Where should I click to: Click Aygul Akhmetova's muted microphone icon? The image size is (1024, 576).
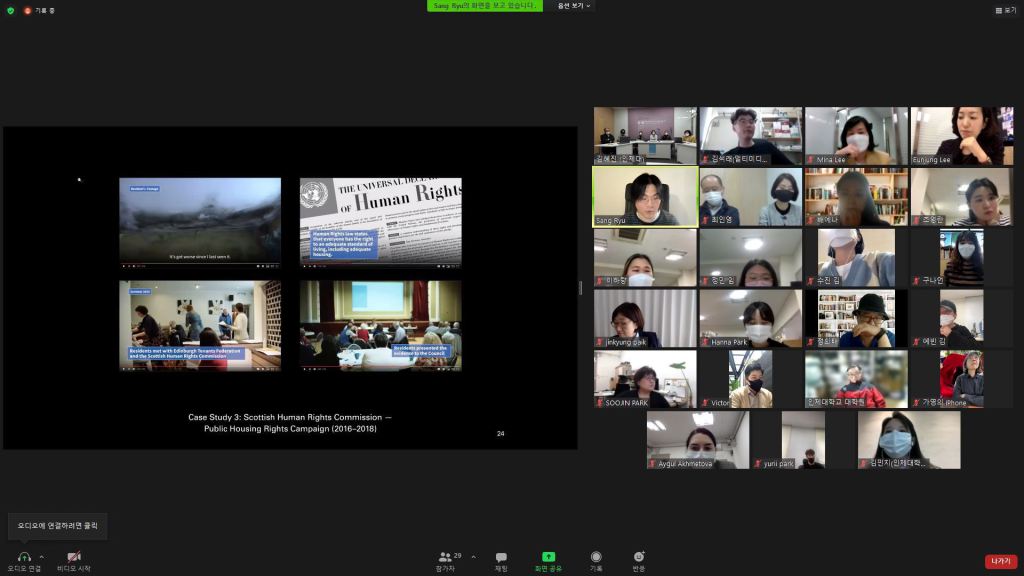pyautogui.click(x=652, y=464)
